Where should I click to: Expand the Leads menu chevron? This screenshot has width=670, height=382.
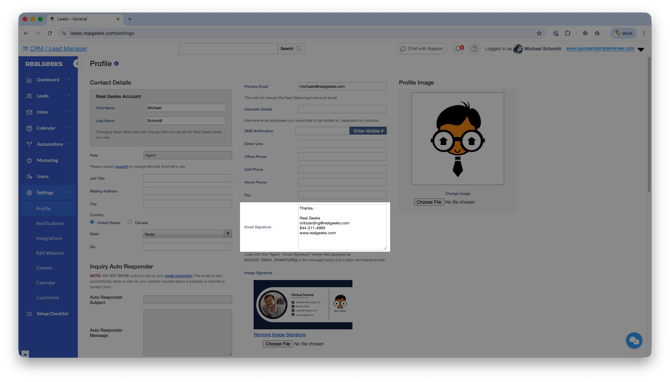(69, 96)
